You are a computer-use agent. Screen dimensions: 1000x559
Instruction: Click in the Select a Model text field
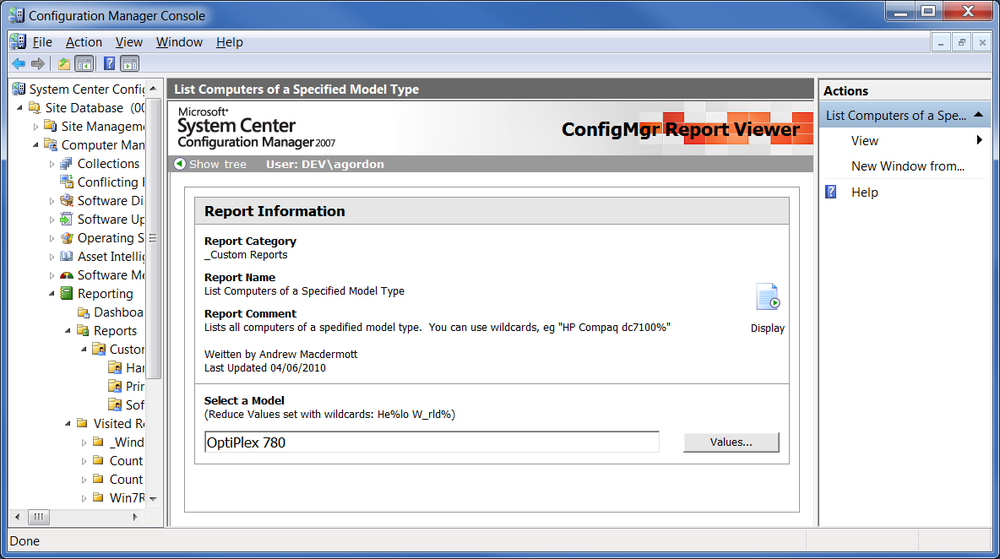click(432, 442)
